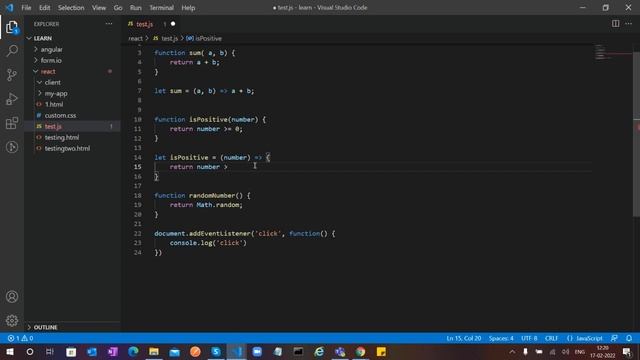Image resolution: width=640 pixels, height=360 pixels.
Task: Open the Edit menu
Action: [x=44, y=8]
